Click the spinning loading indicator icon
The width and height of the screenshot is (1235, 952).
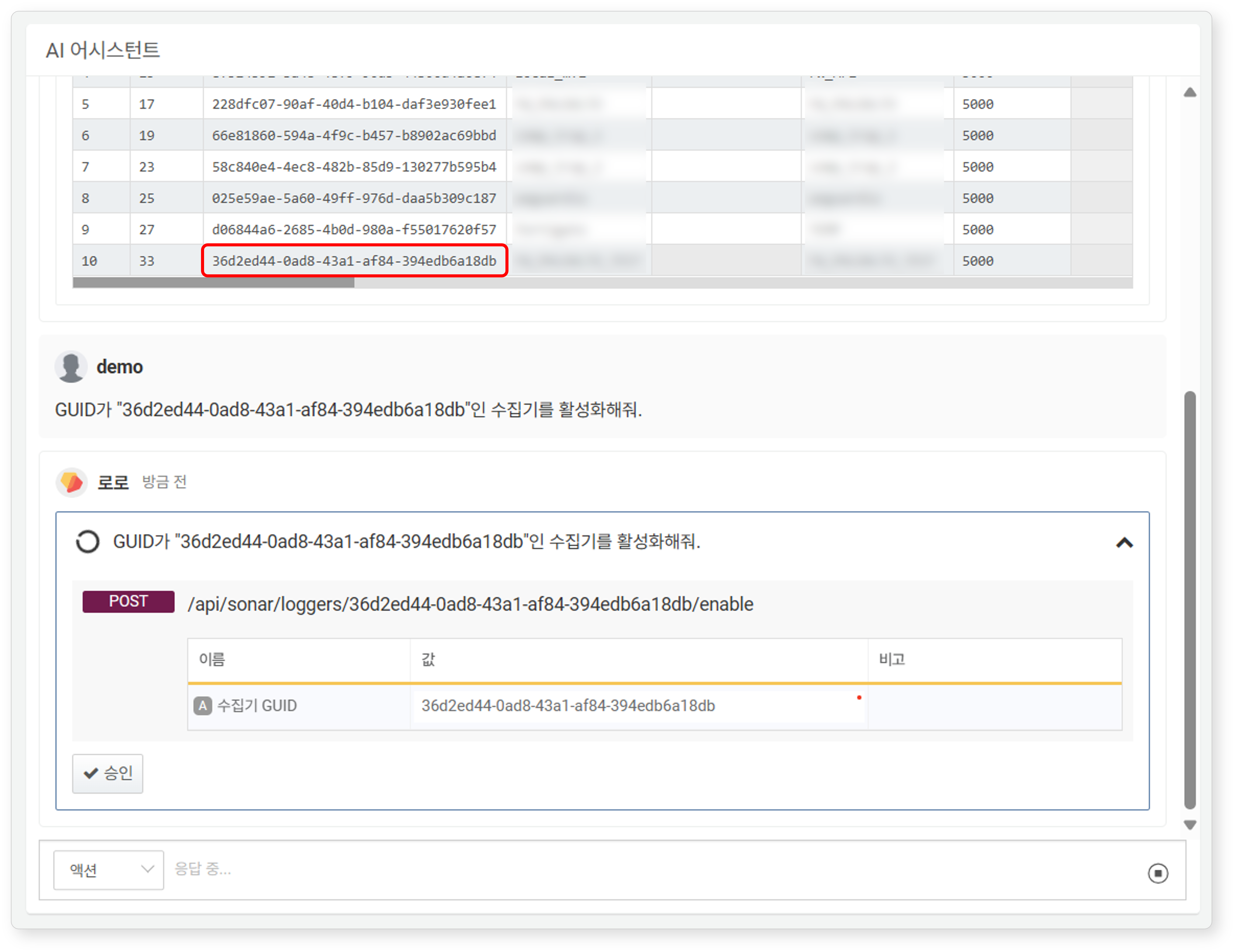[88, 541]
